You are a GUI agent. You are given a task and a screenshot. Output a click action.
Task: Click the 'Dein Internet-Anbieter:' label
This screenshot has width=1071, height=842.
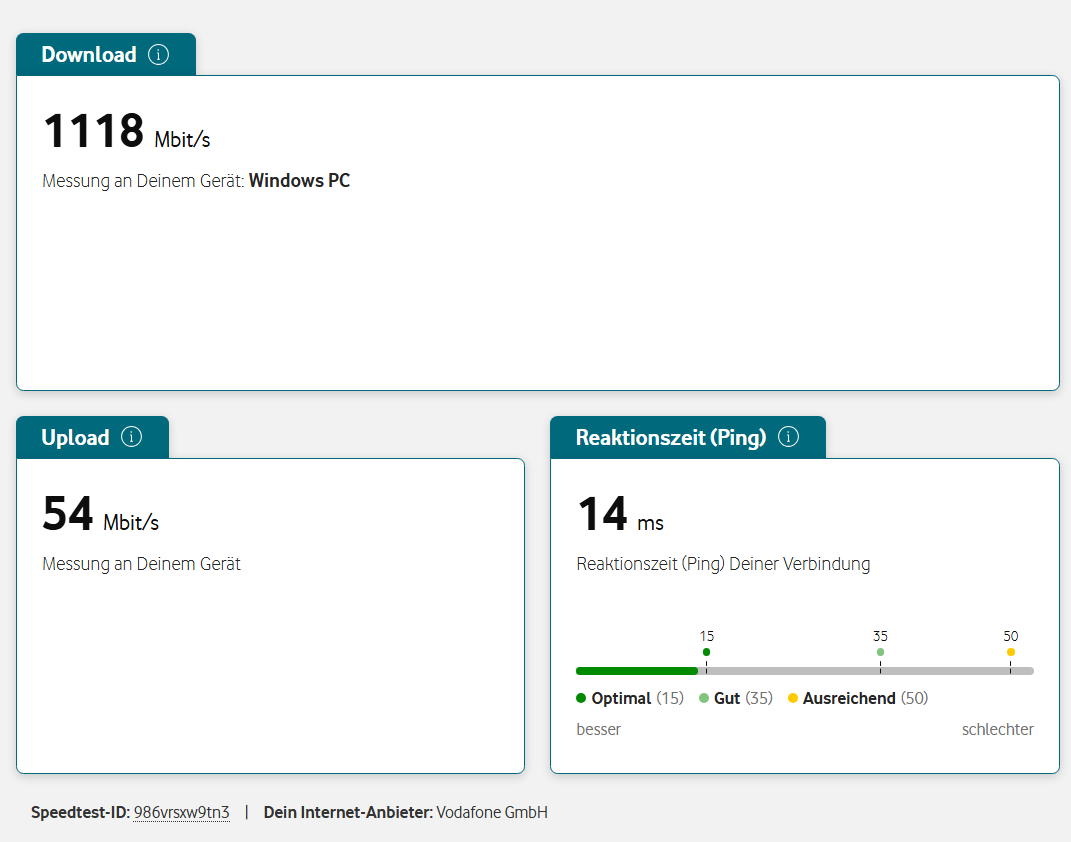(x=348, y=813)
